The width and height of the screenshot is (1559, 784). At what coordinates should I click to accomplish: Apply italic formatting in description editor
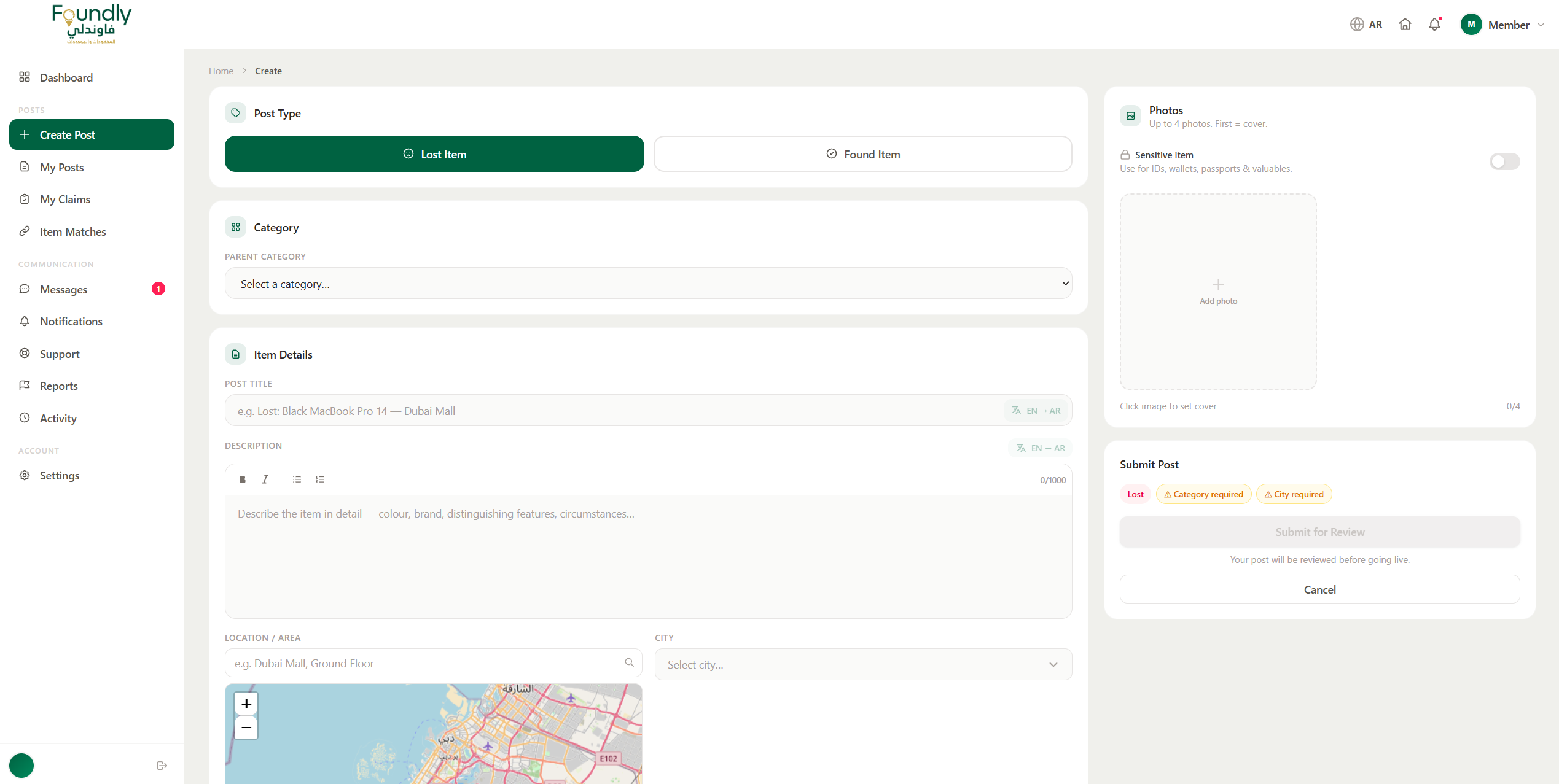click(x=265, y=479)
